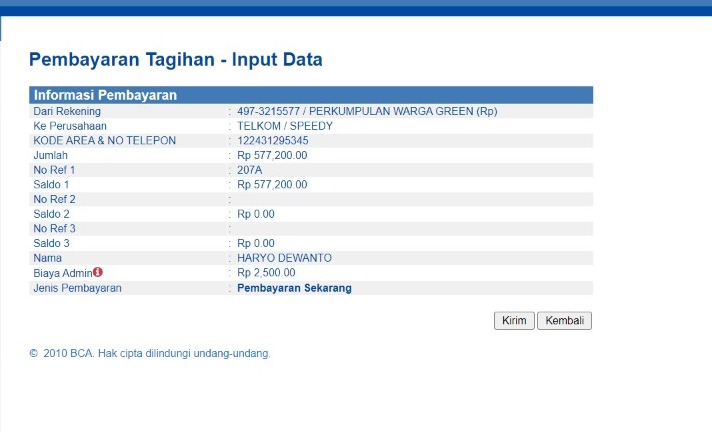The width and height of the screenshot is (712, 432).
Task: Click the admin fee Rp 2,500.00
Action: tap(266, 272)
